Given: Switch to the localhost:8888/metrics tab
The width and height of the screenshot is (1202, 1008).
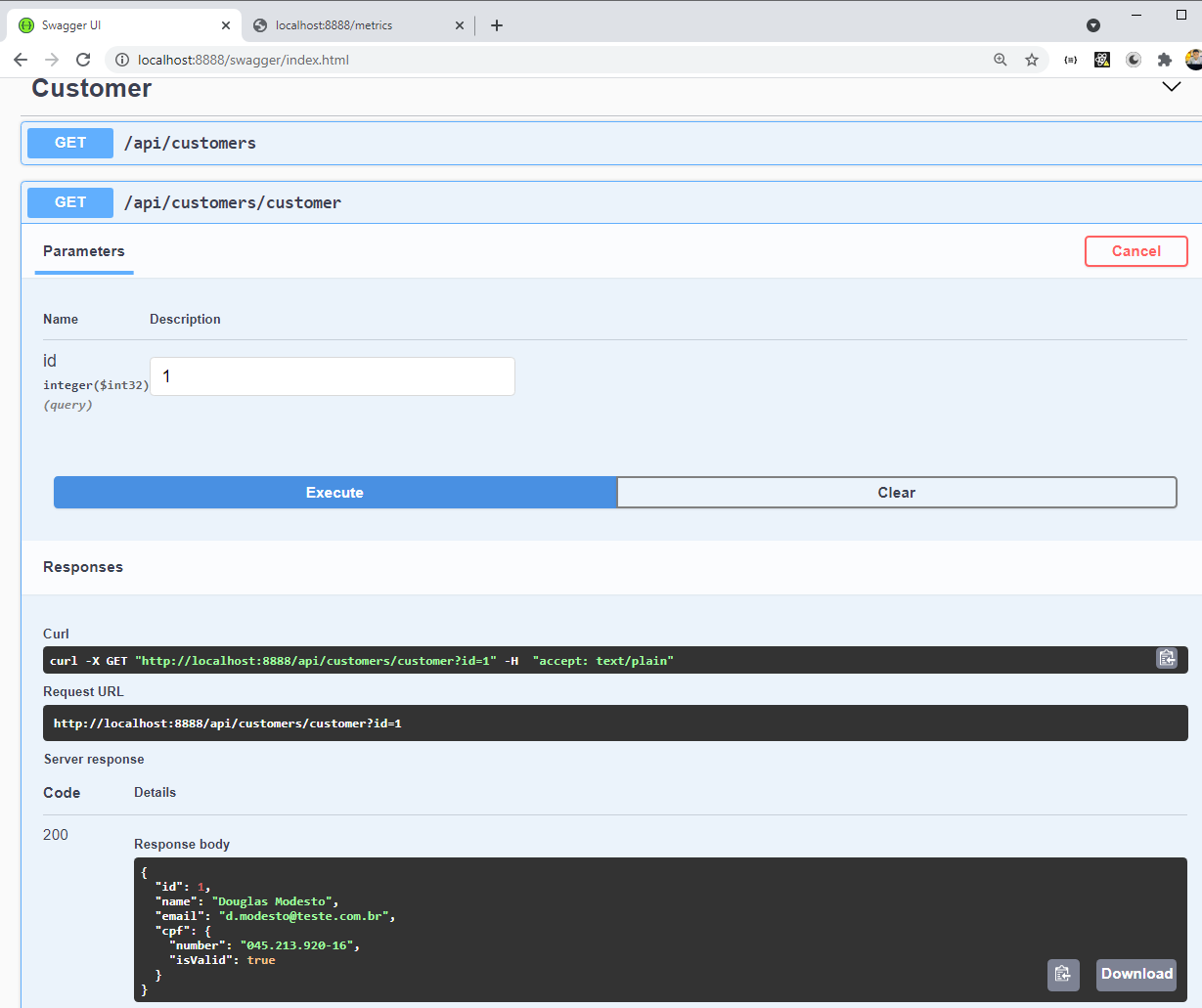Looking at the screenshot, I should click(358, 25).
